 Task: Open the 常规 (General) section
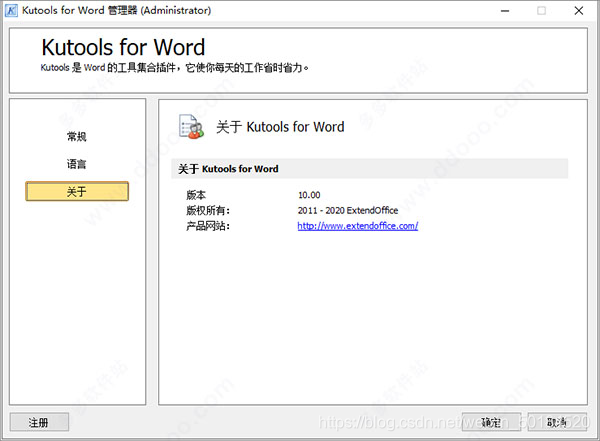point(77,137)
